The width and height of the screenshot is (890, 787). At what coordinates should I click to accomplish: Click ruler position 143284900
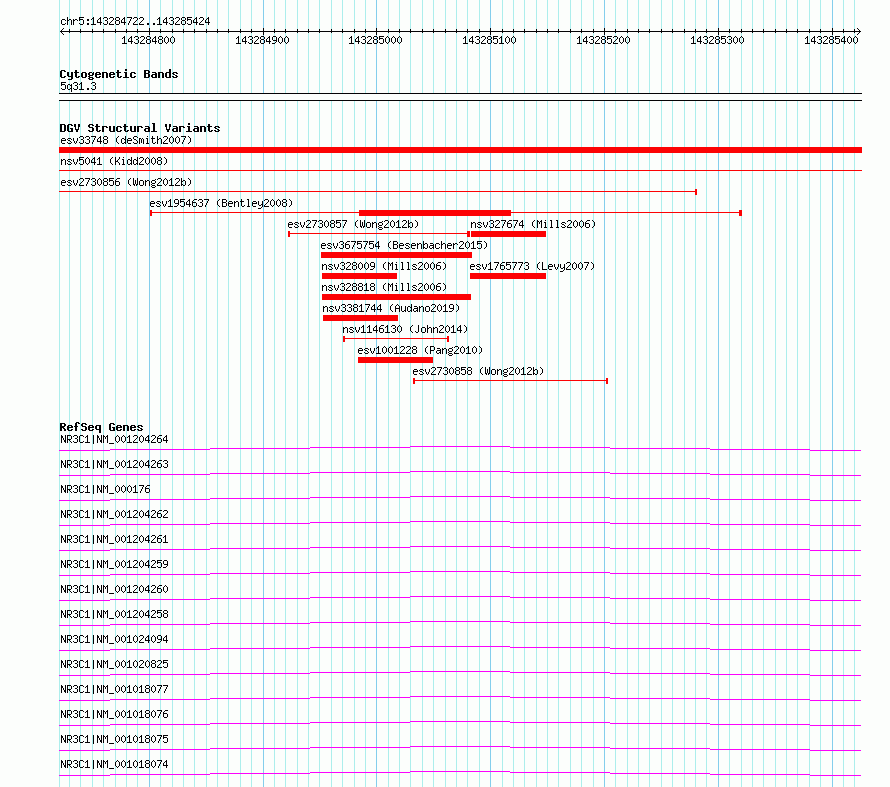click(x=262, y=40)
